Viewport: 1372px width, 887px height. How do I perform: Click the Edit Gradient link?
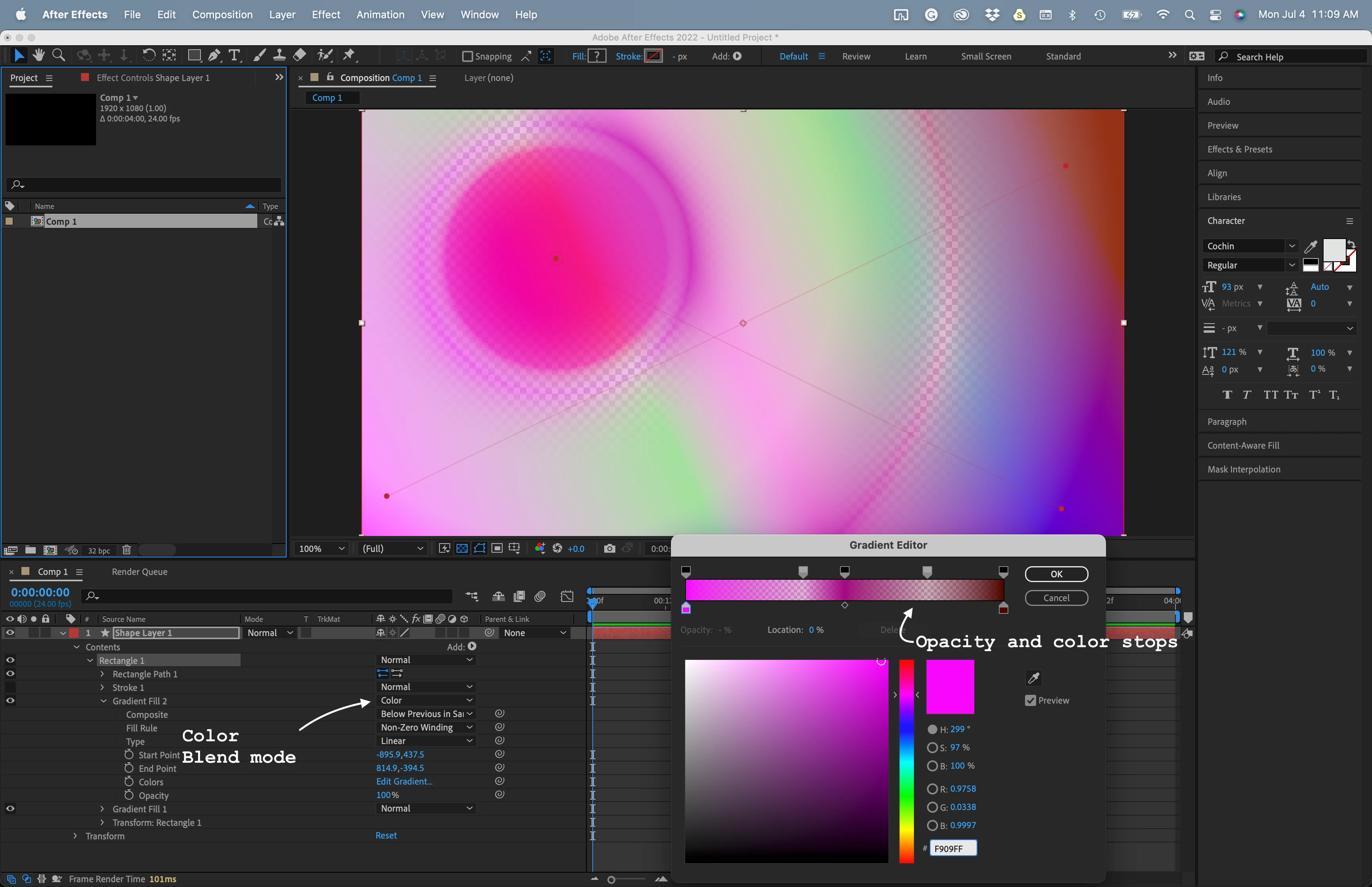[404, 782]
